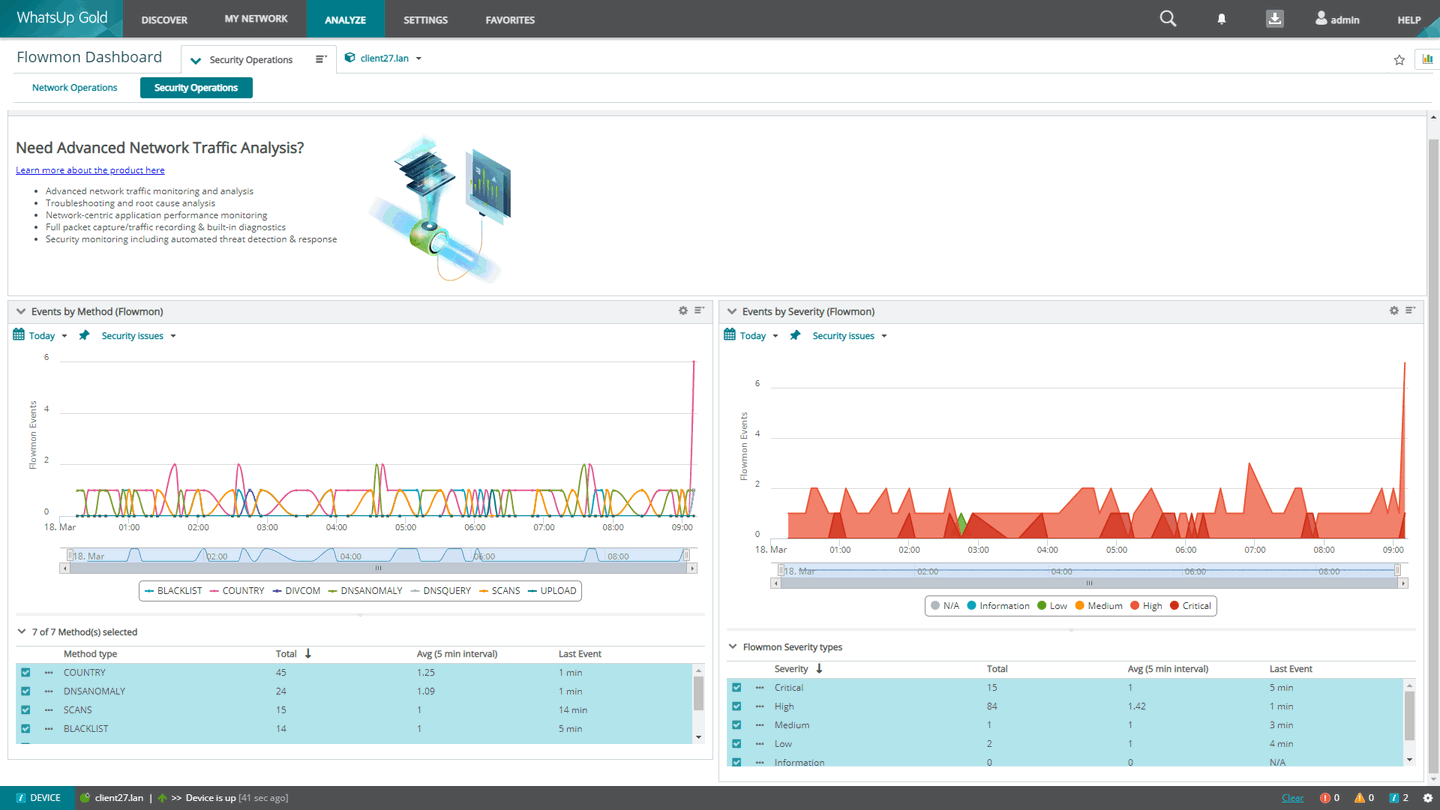Screen dimensions: 1440x810
Task: Click the red alert counter in status bar
Action: click(x=1329, y=798)
